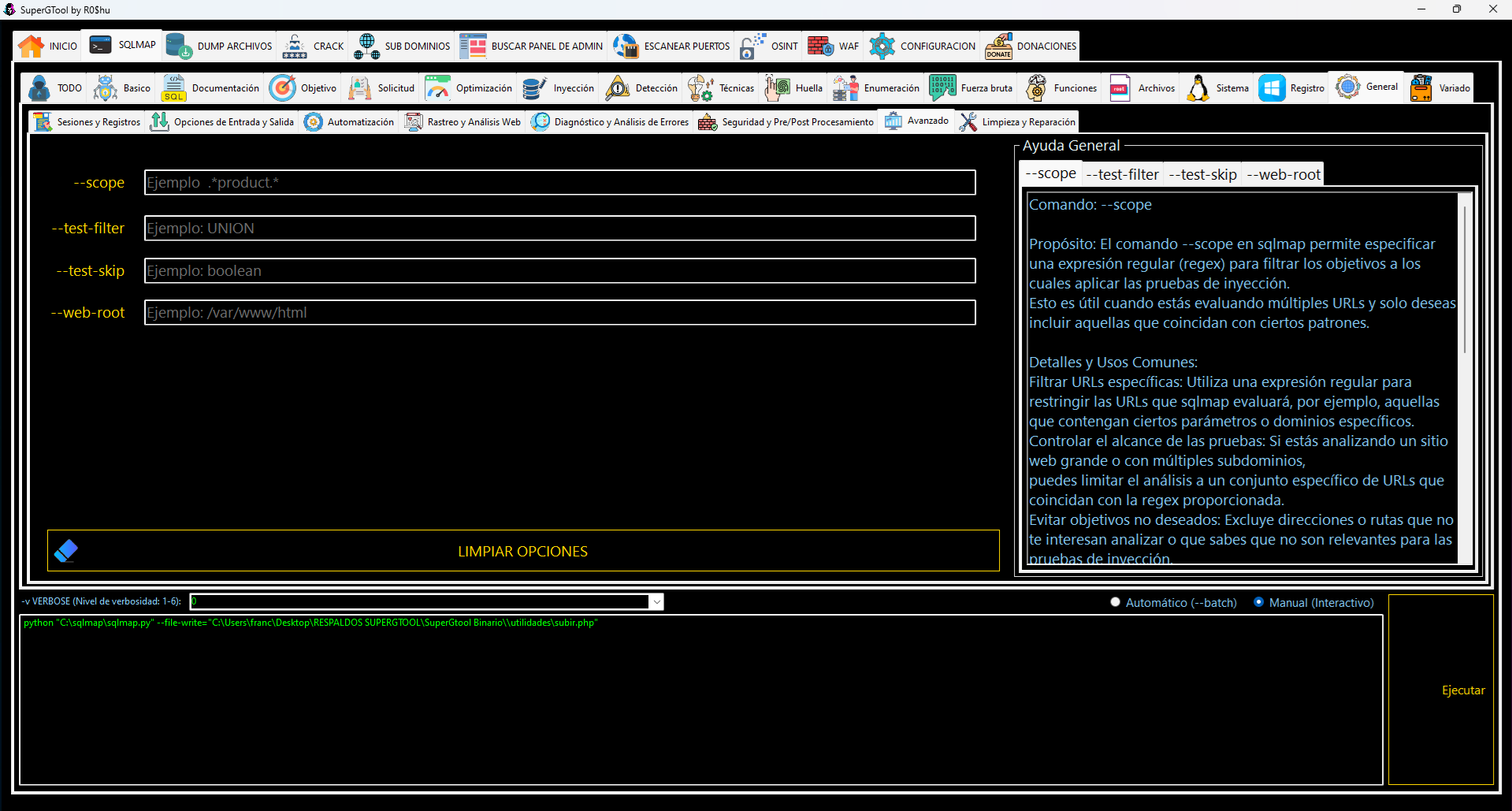1512x811 pixels.
Task: Click the eraser icon in LIMPIAR OPCIONES
Action: (x=66, y=551)
